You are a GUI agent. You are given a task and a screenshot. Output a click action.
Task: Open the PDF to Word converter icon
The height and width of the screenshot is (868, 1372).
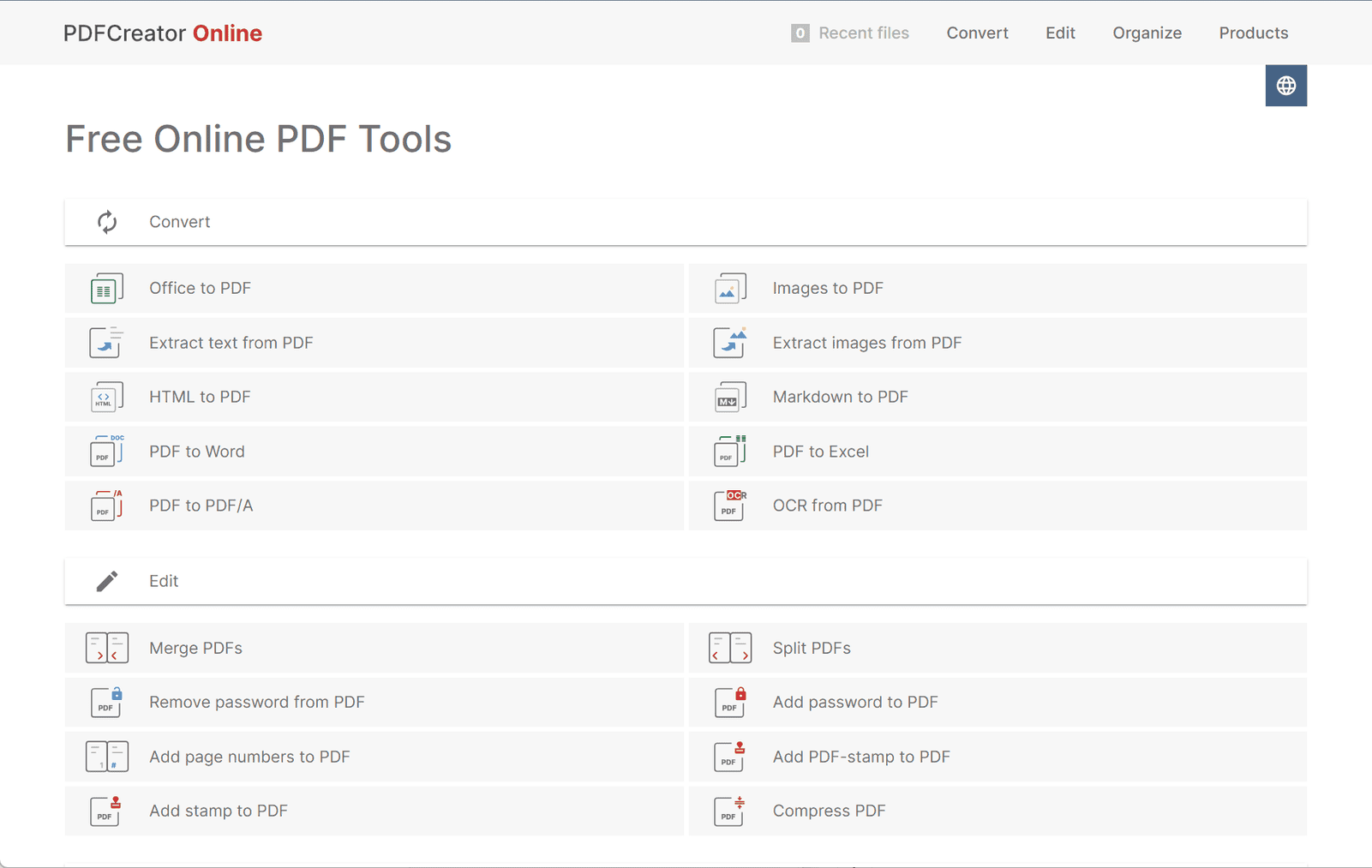coord(106,452)
